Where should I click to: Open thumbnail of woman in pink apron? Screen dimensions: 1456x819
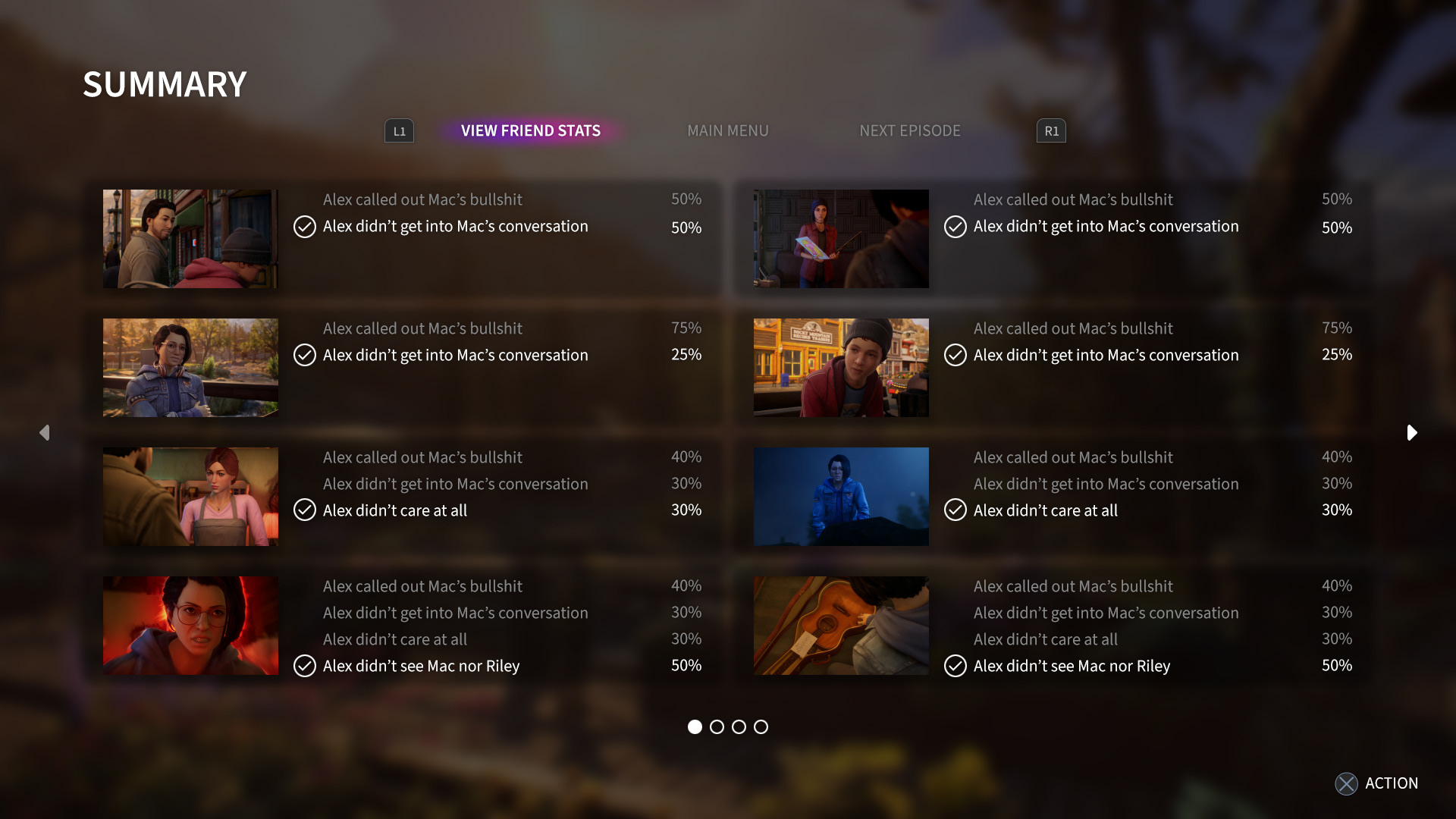click(190, 497)
